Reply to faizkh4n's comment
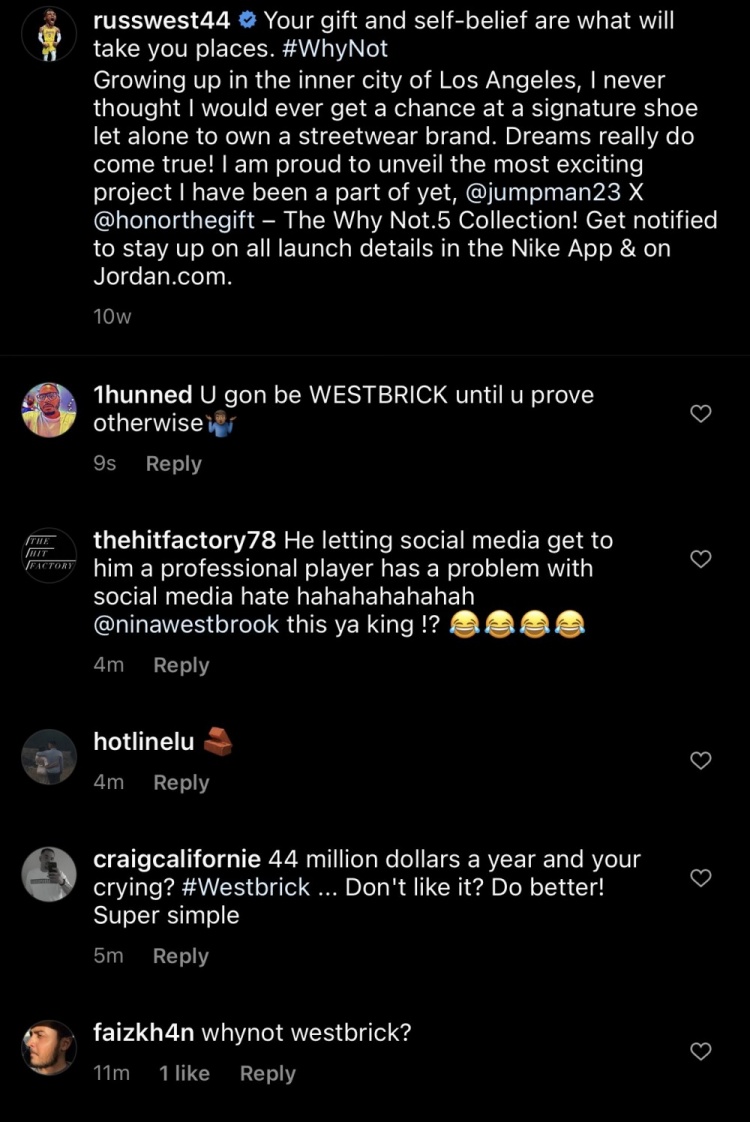Viewport: 750px width, 1122px height. pyautogui.click(x=268, y=1073)
